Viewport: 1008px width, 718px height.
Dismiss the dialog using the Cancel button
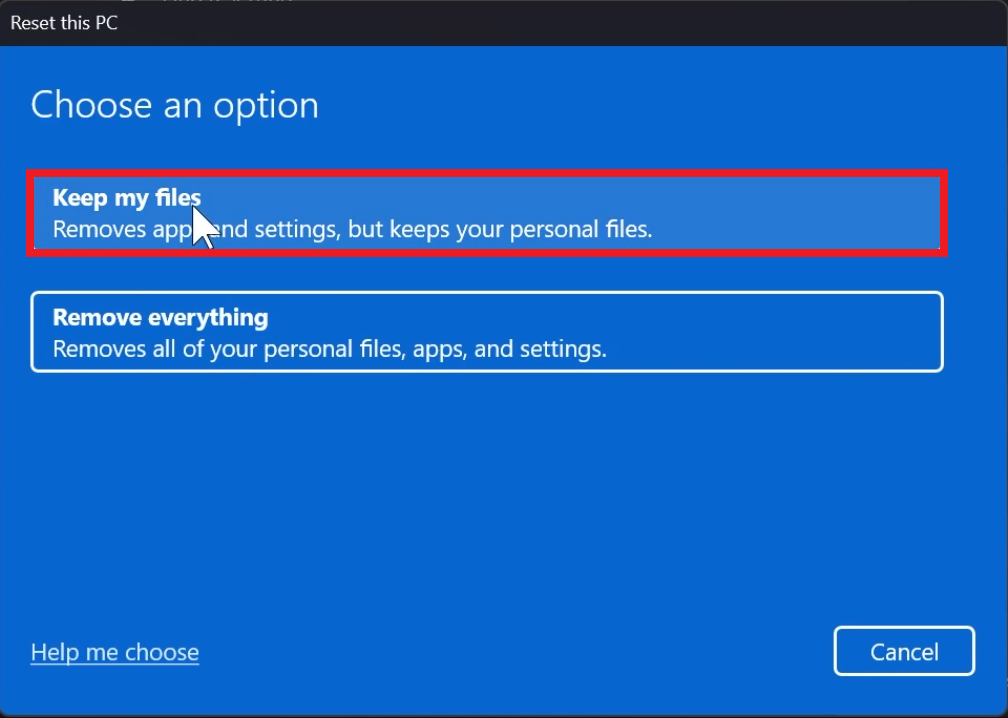click(904, 651)
